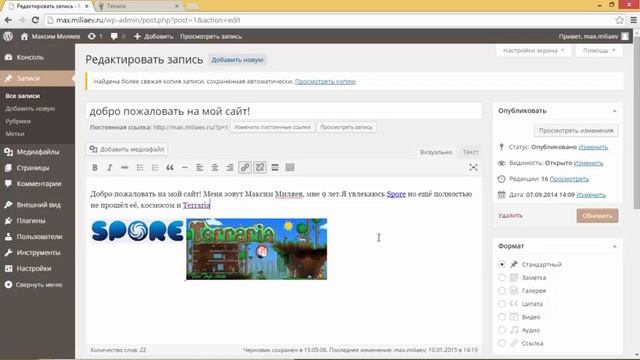
Task: Click the Remove link icon
Action: click(260, 167)
